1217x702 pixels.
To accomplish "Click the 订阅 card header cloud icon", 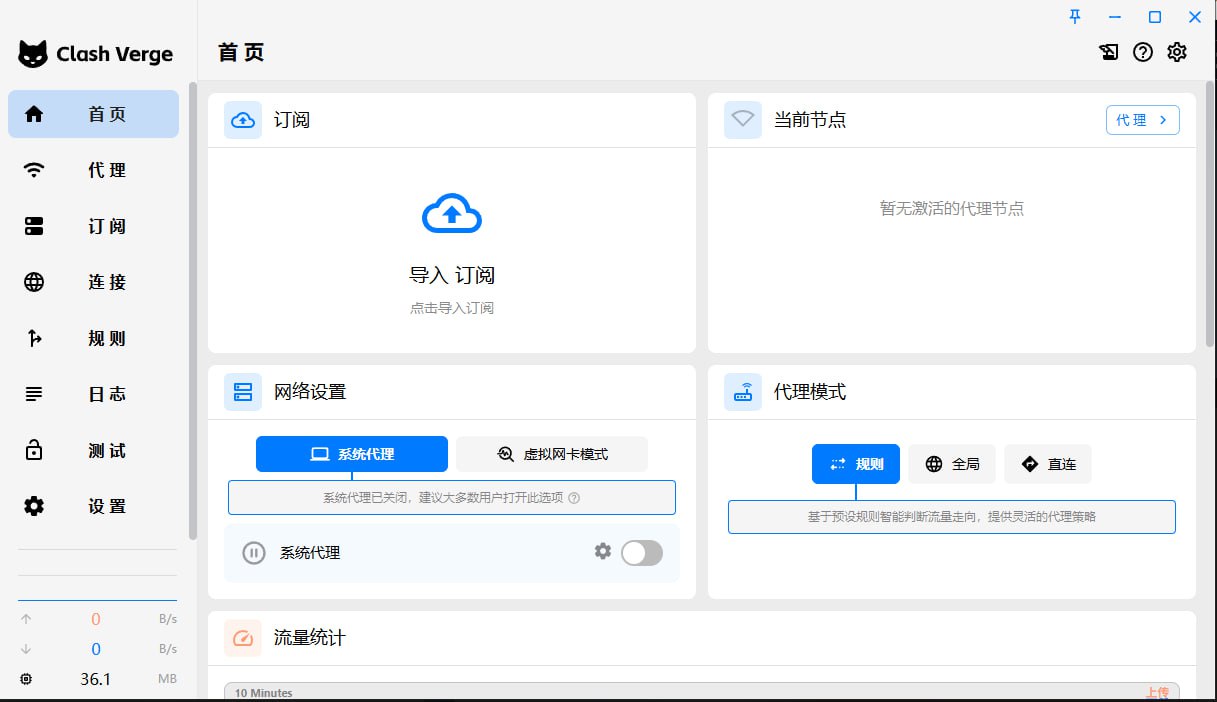I will pyautogui.click(x=243, y=120).
